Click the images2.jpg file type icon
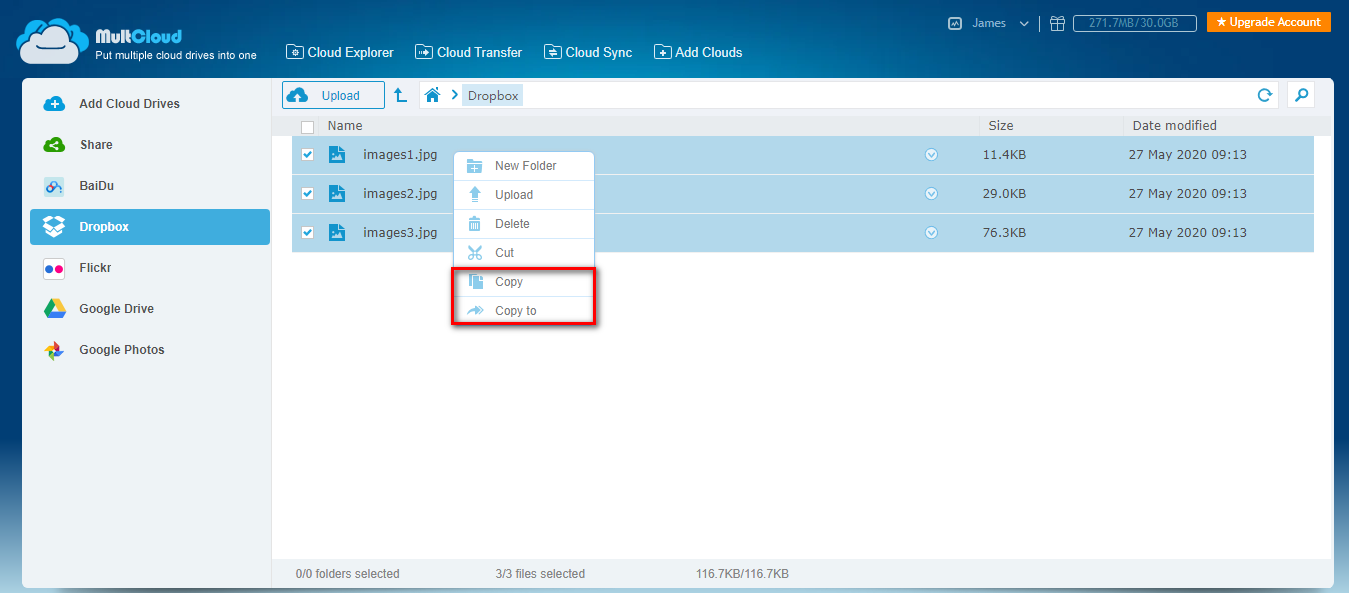The height and width of the screenshot is (593, 1349). 337,194
